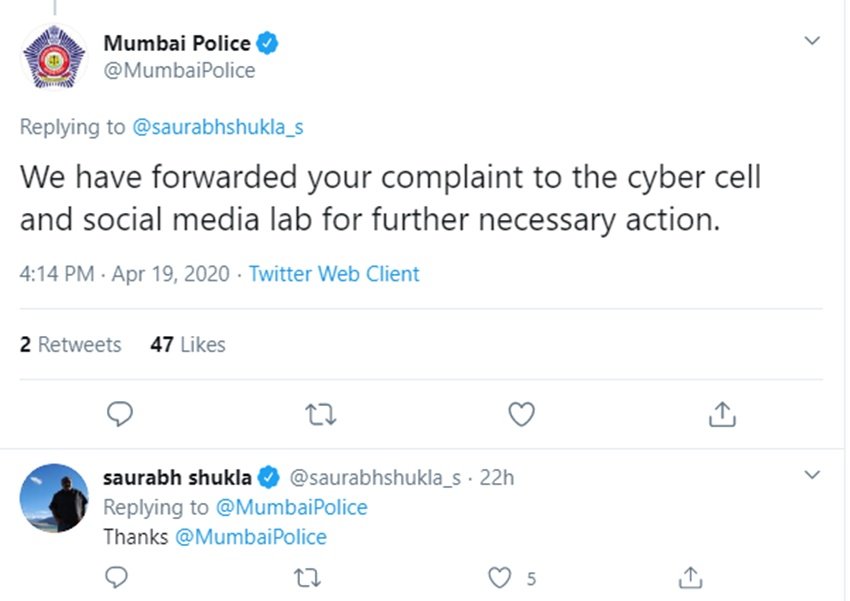Open the @MumbaiPolice mention in Thanks text

tap(251, 537)
